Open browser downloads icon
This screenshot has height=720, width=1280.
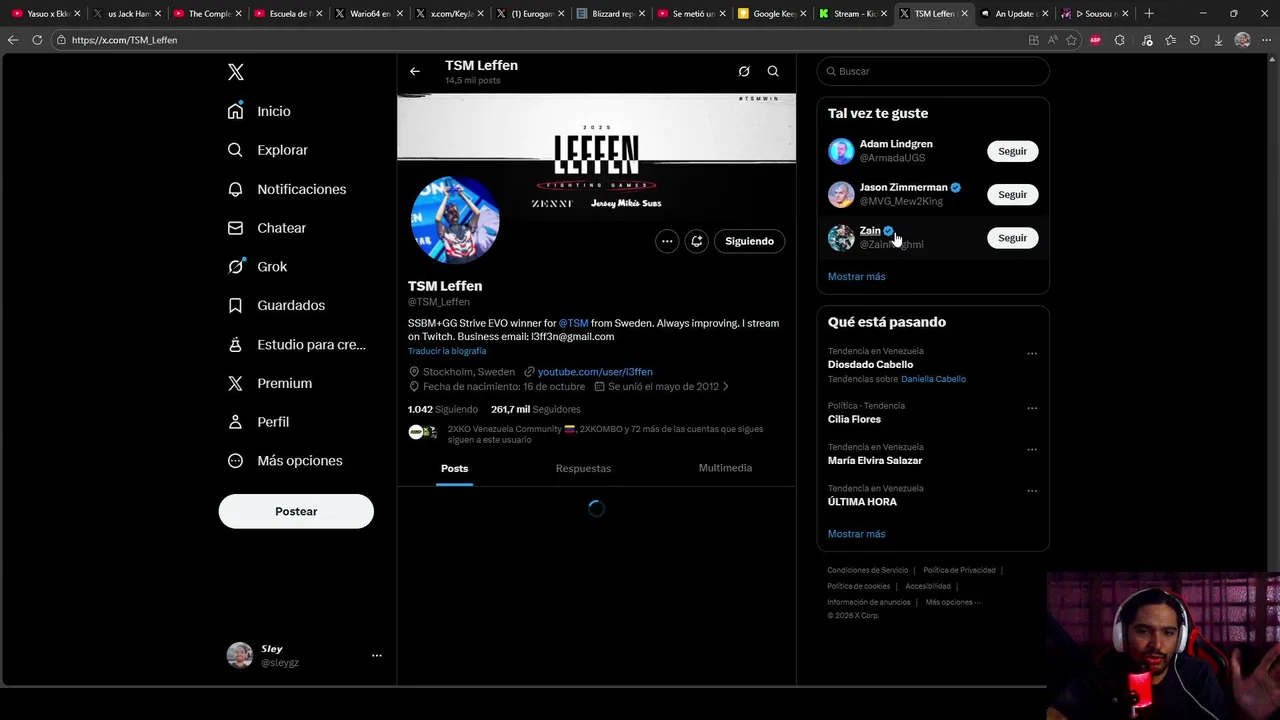tap(1218, 40)
